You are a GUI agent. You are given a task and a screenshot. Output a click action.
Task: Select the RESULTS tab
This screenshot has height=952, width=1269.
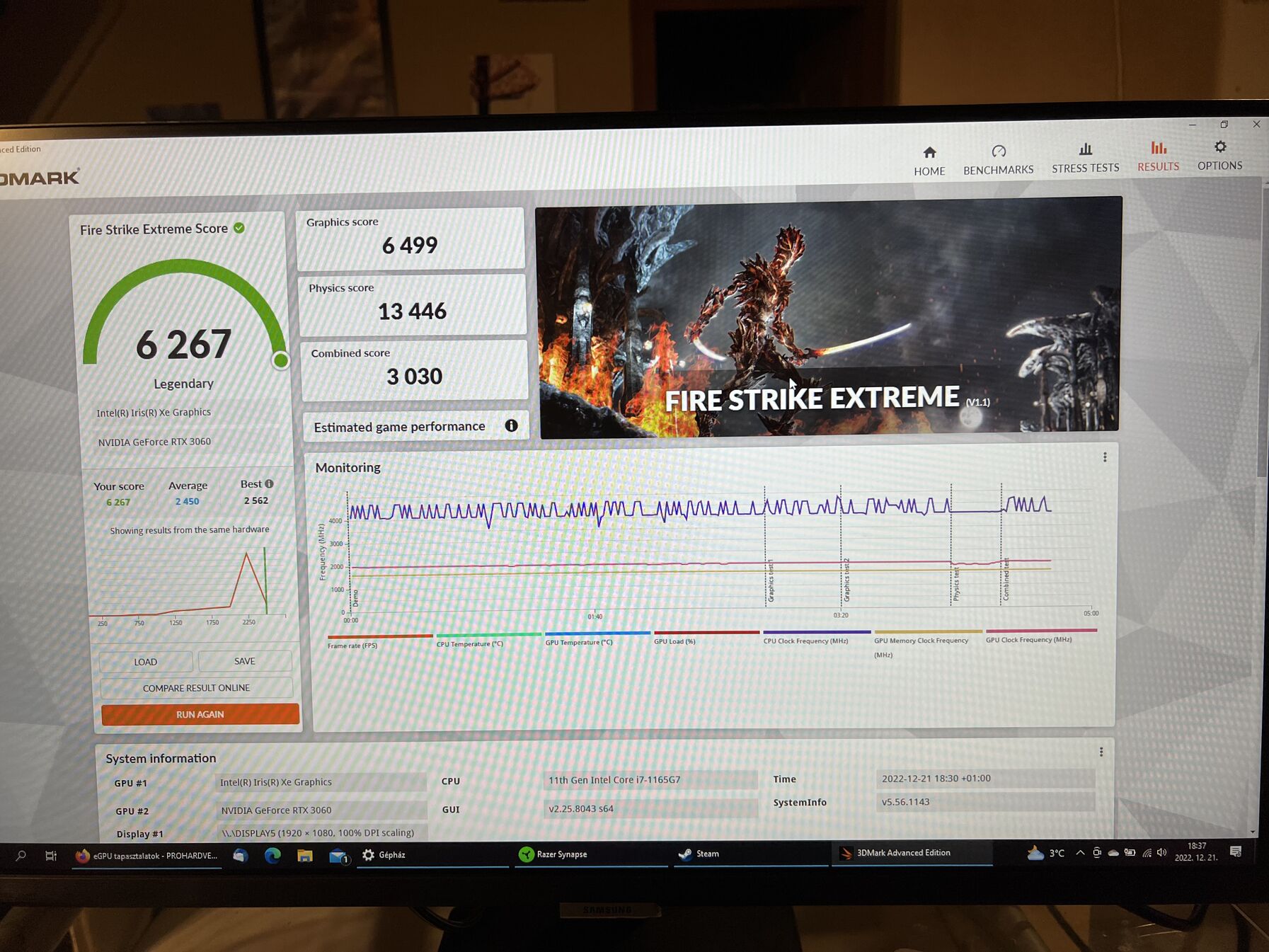click(1158, 157)
